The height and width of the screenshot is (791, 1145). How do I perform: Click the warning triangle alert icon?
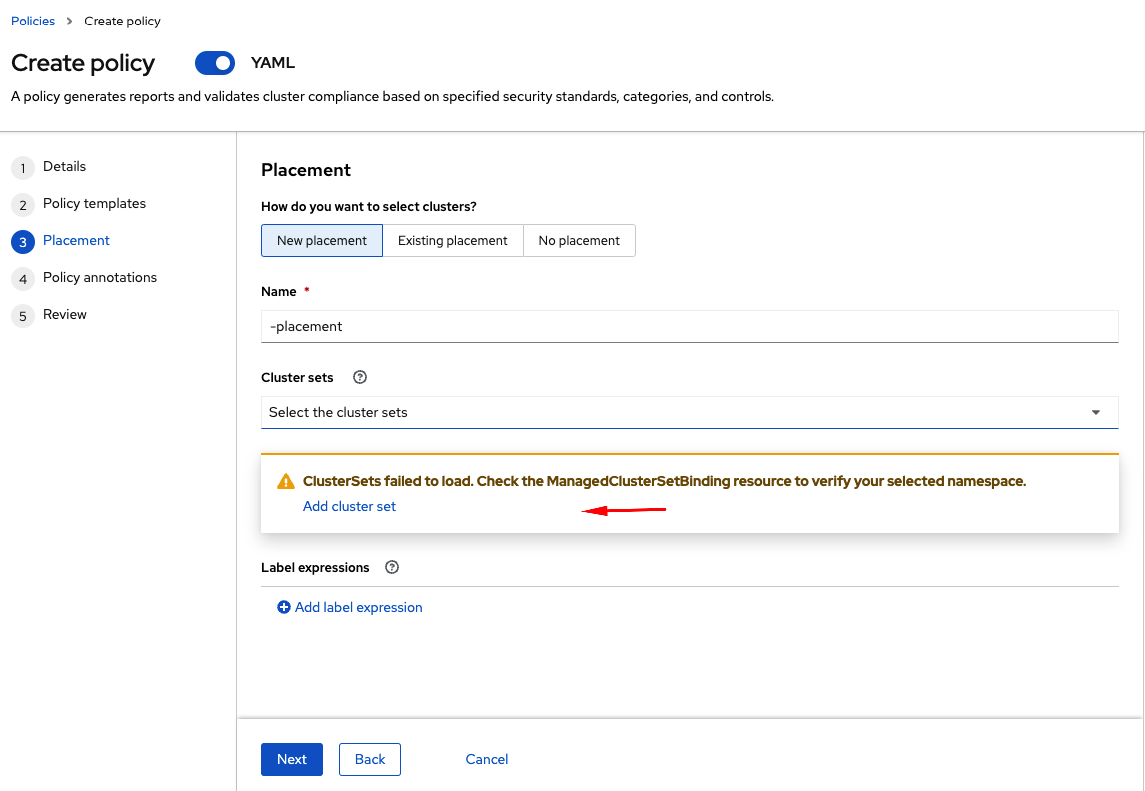(286, 481)
